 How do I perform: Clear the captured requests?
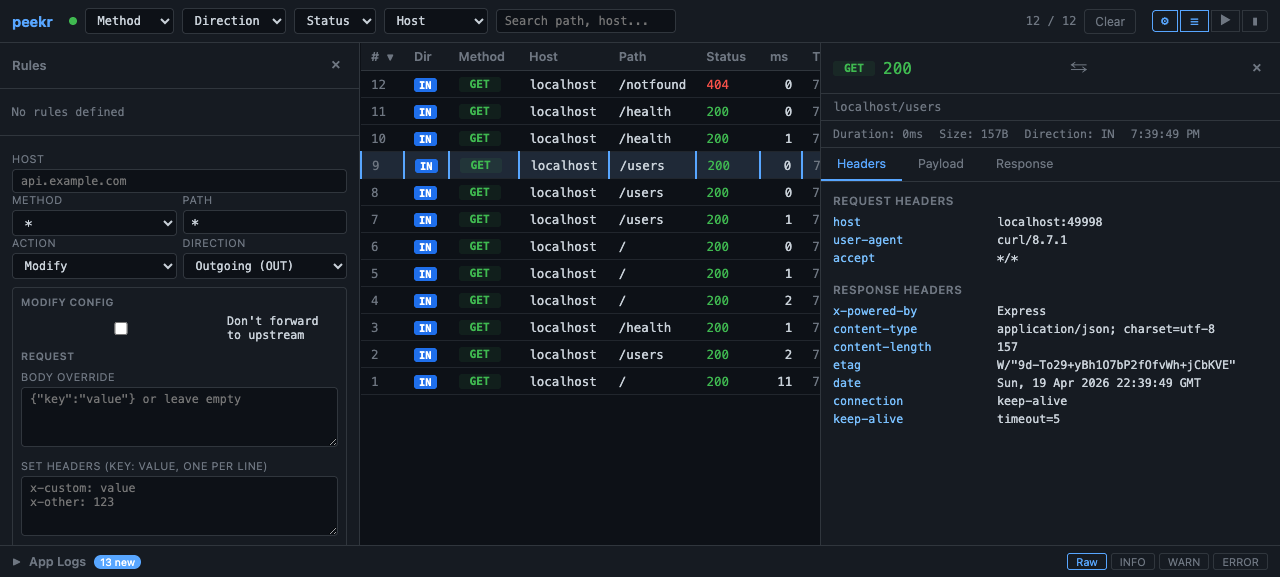pyautogui.click(x=1110, y=21)
